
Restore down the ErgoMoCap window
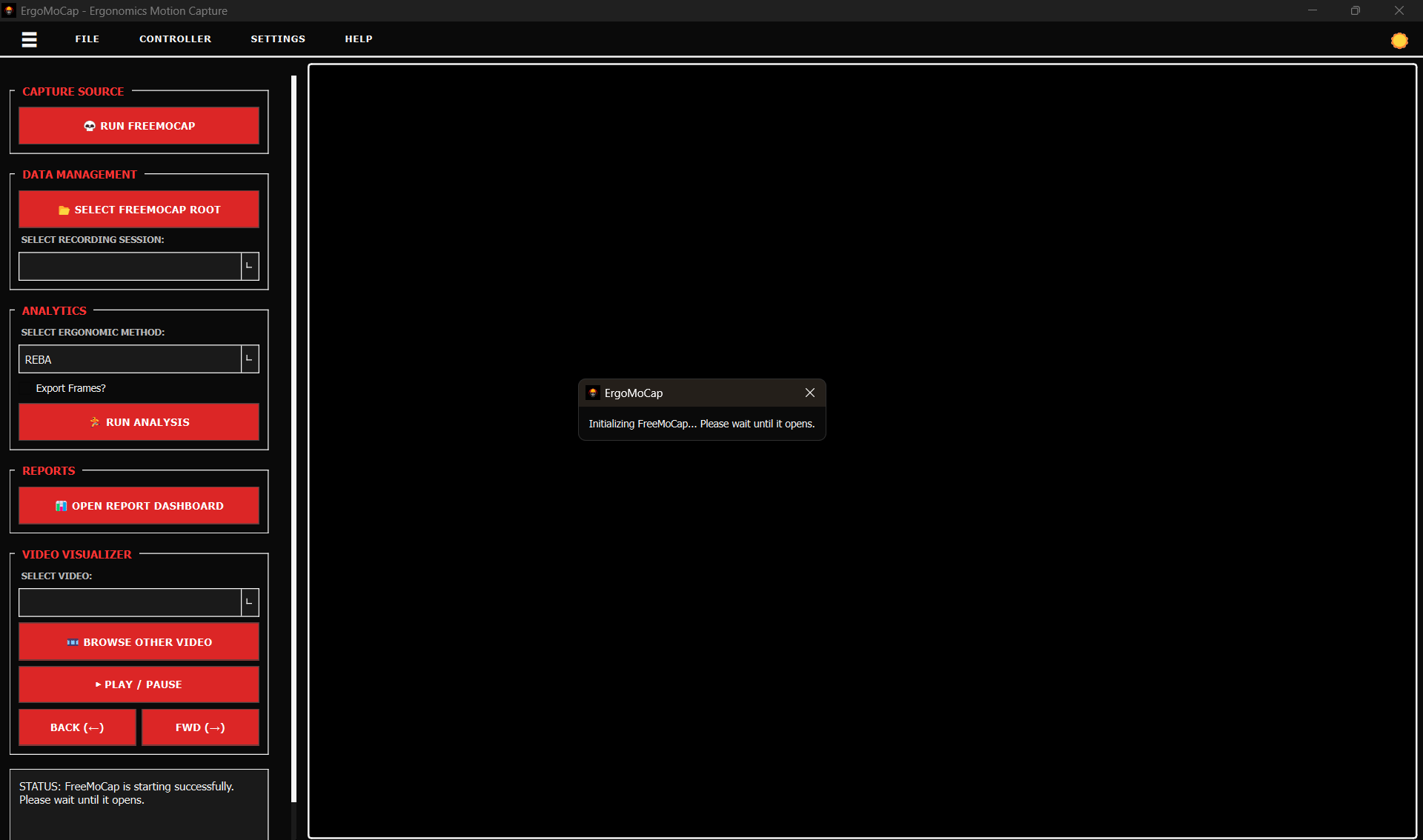pos(1356,10)
